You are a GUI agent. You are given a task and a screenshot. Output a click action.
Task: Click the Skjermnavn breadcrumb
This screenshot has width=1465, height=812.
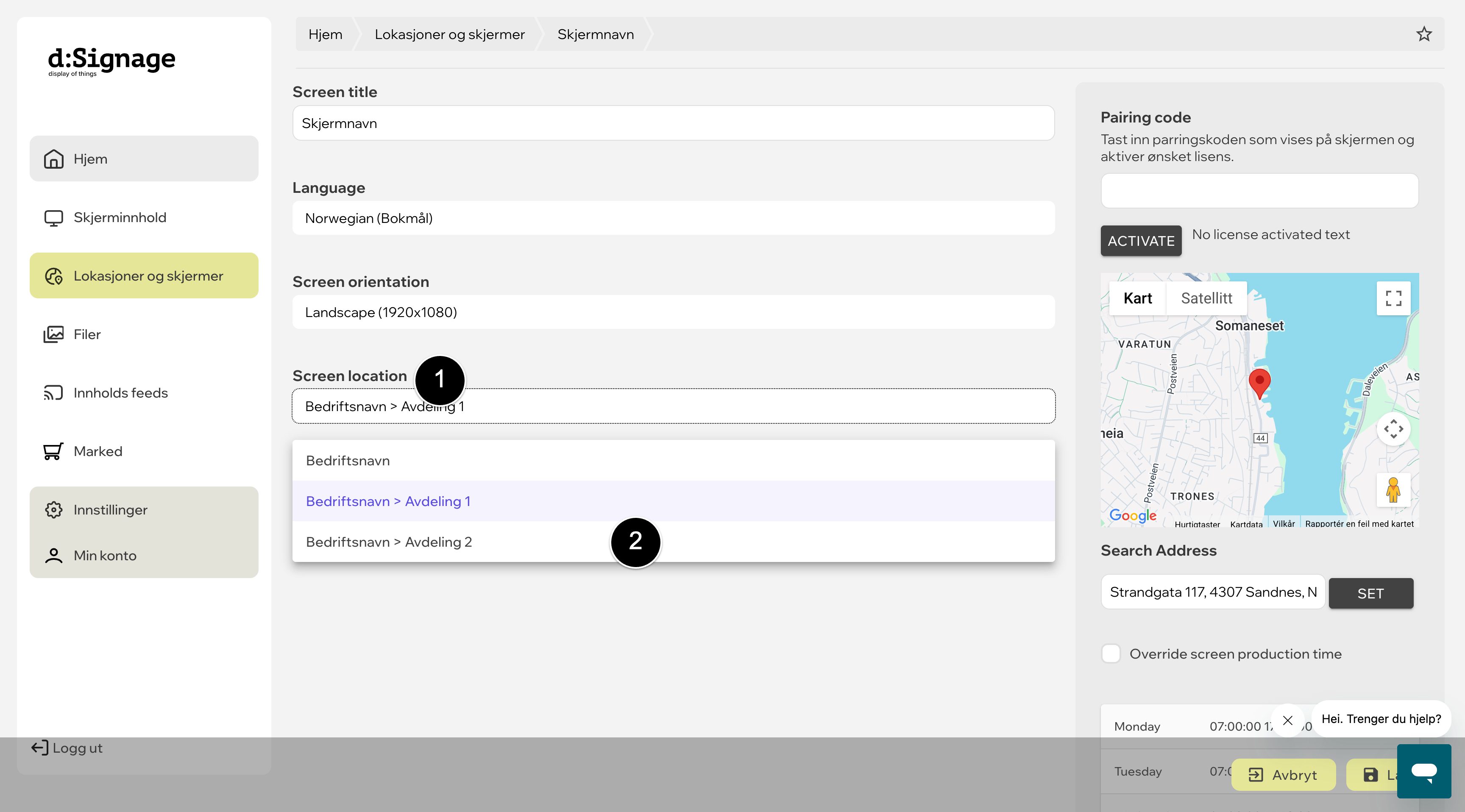596,34
